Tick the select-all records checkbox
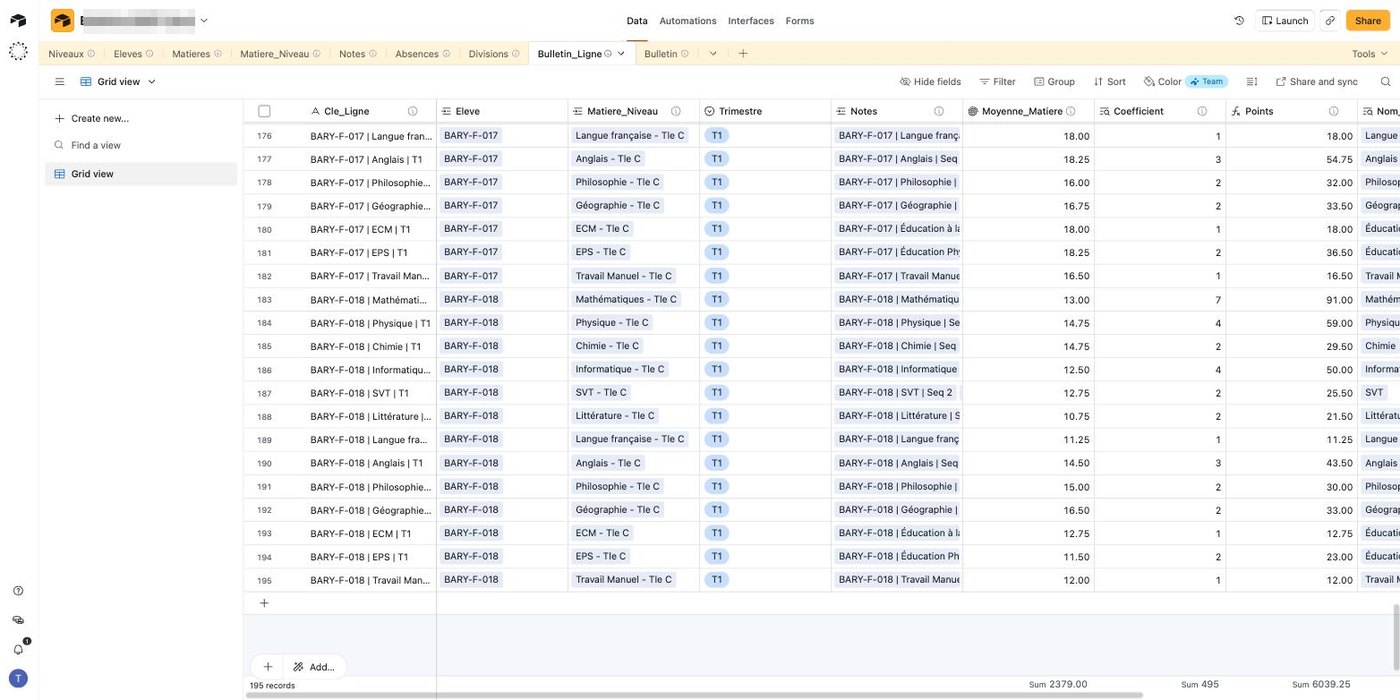This screenshot has height=700, width=1400. 264,111
